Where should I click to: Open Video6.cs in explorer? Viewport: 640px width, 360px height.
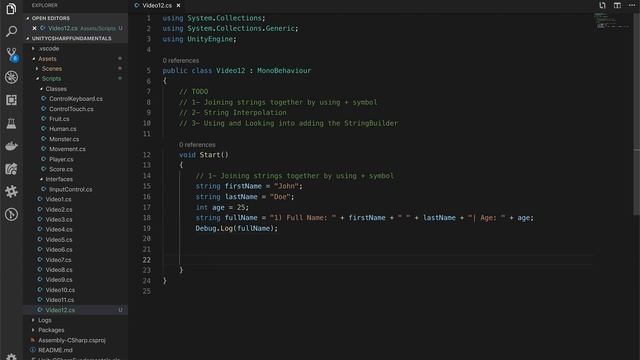[59, 249]
